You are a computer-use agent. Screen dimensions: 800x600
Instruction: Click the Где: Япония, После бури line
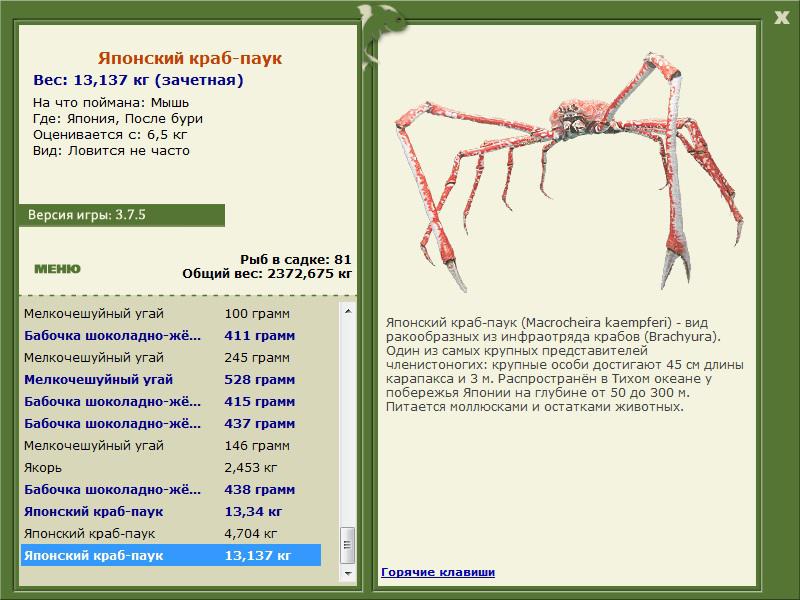click(x=118, y=118)
